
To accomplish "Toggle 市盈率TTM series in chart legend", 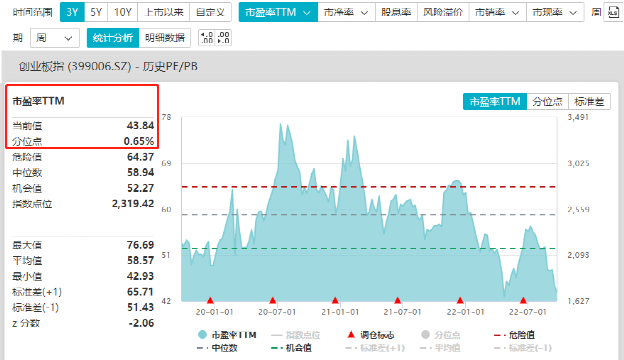I will tap(227, 335).
